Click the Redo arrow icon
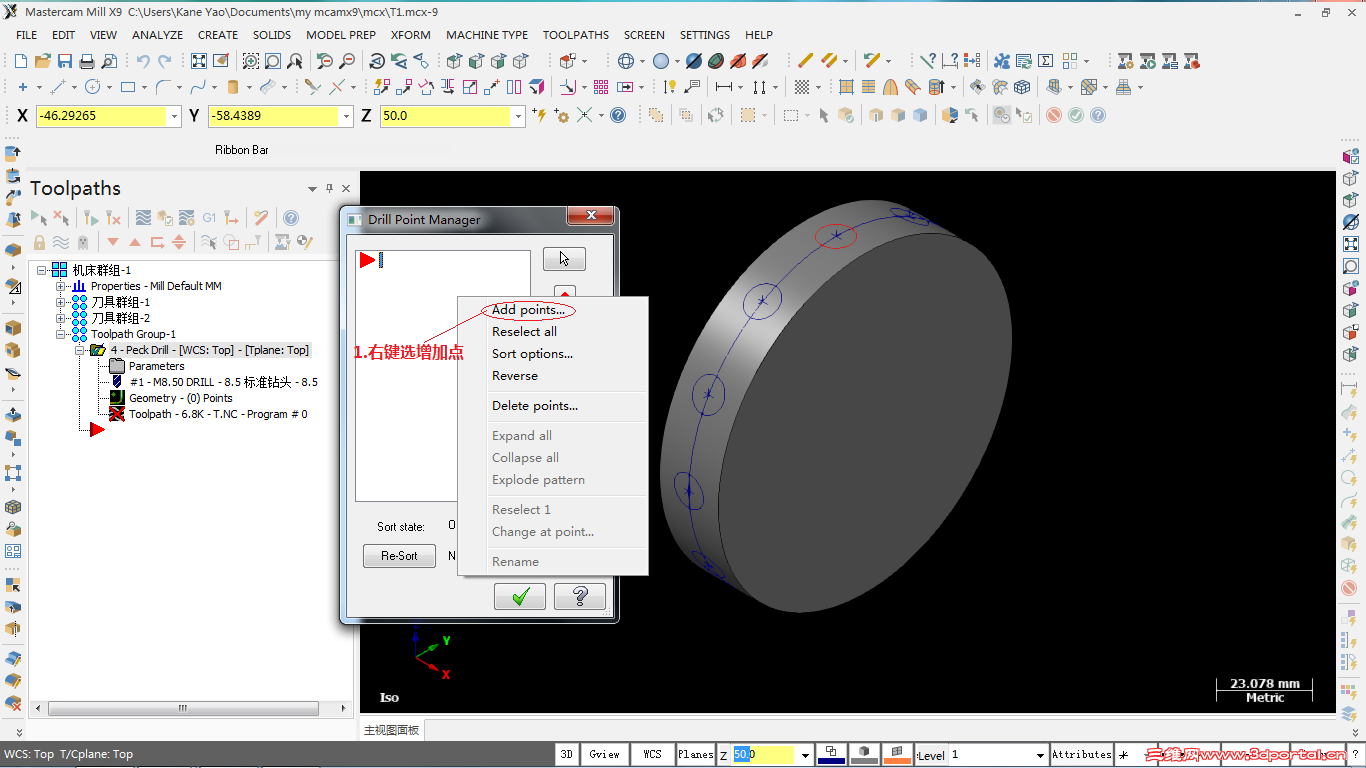 tap(164, 61)
